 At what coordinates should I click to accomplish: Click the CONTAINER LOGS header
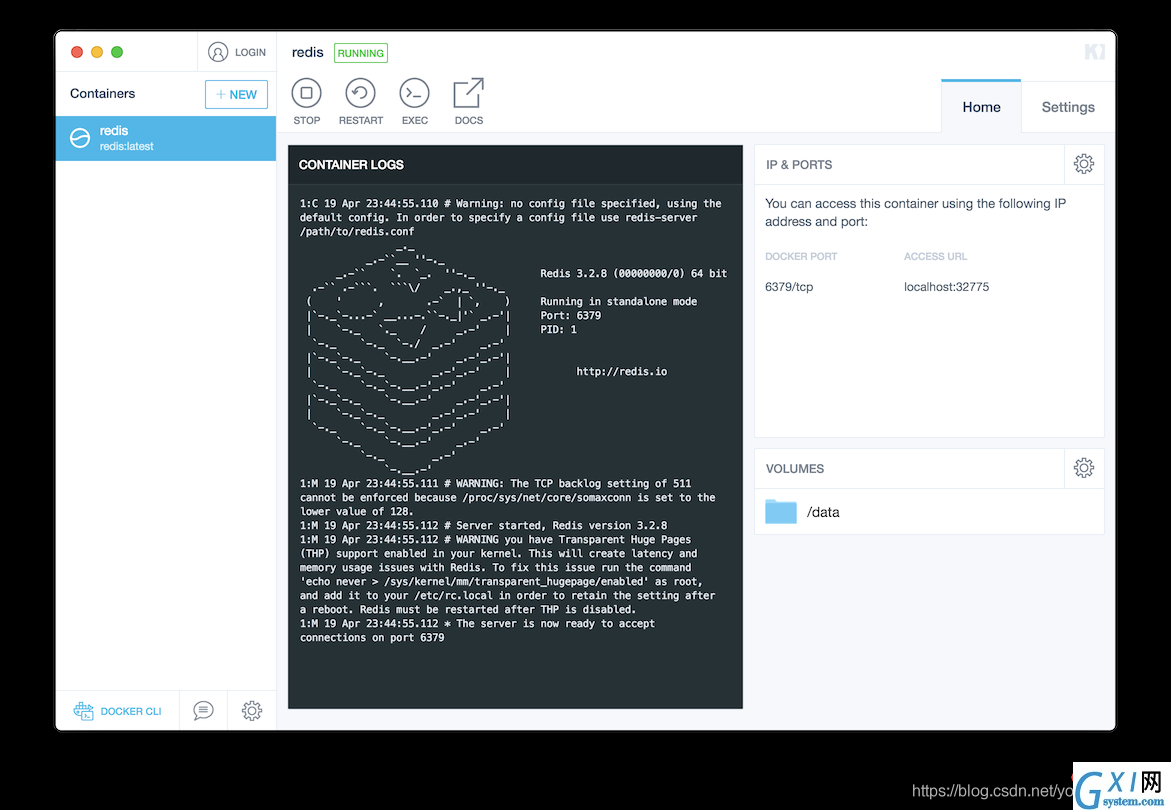click(x=351, y=164)
